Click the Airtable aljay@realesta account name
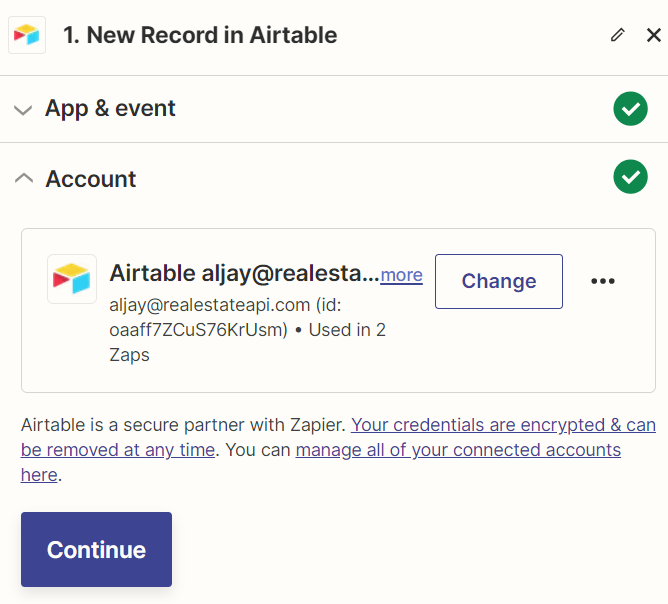 coord(244,273)
